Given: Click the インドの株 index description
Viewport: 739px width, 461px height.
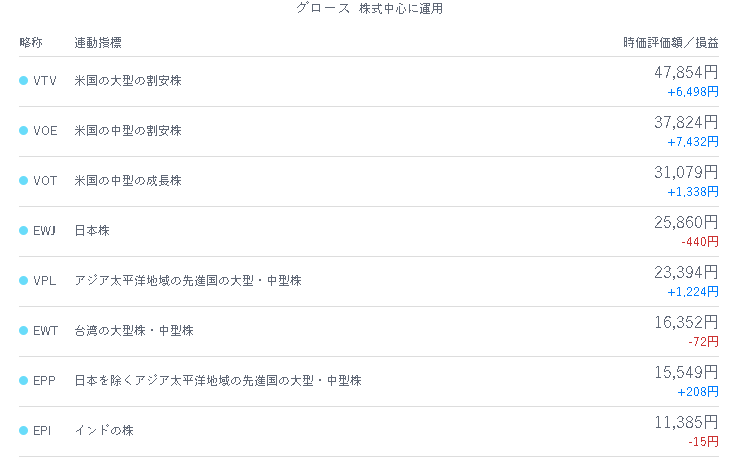Looking at the screenshot, I should click(104, 430).
